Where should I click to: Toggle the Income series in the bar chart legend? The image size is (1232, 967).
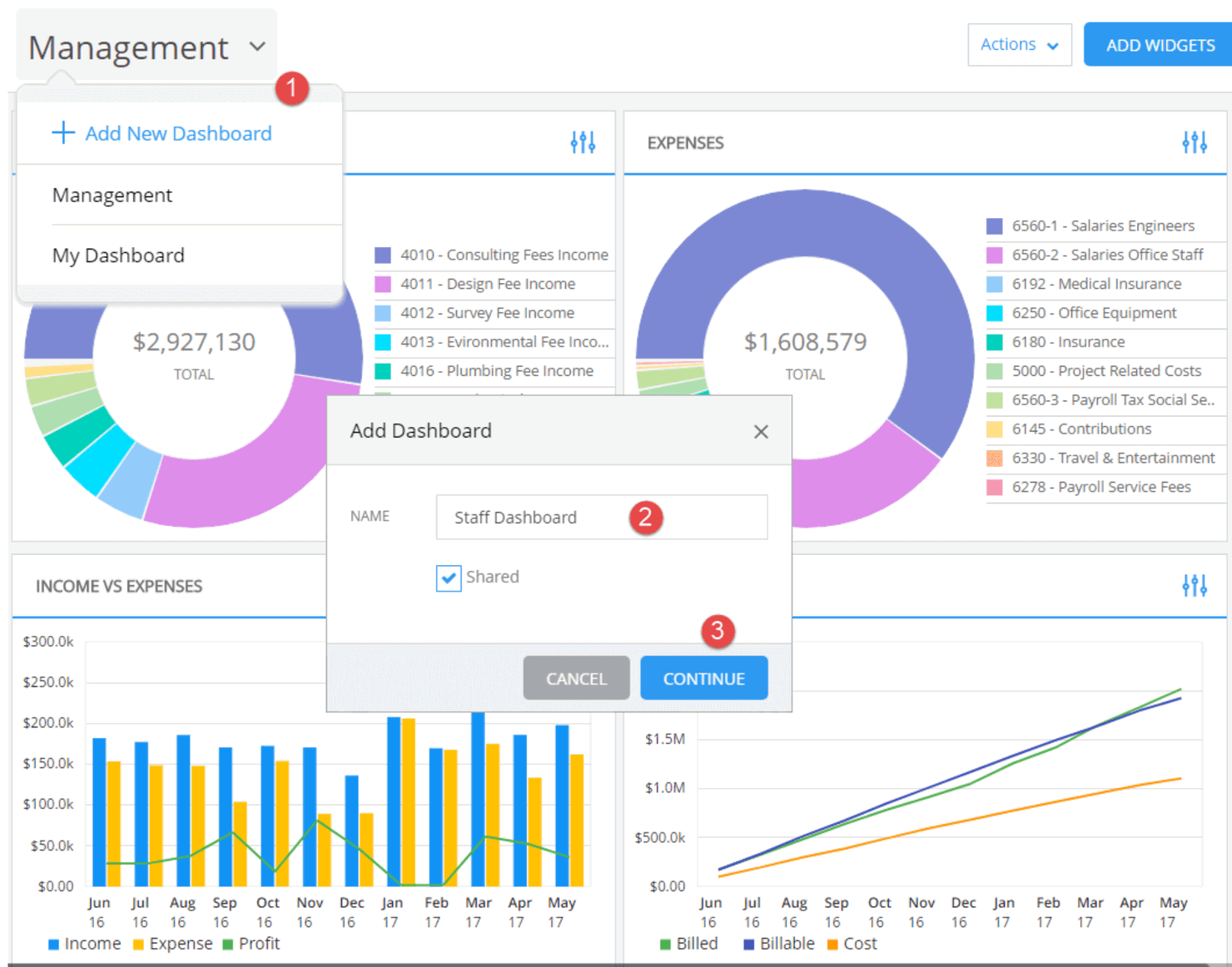click(85, 944)
